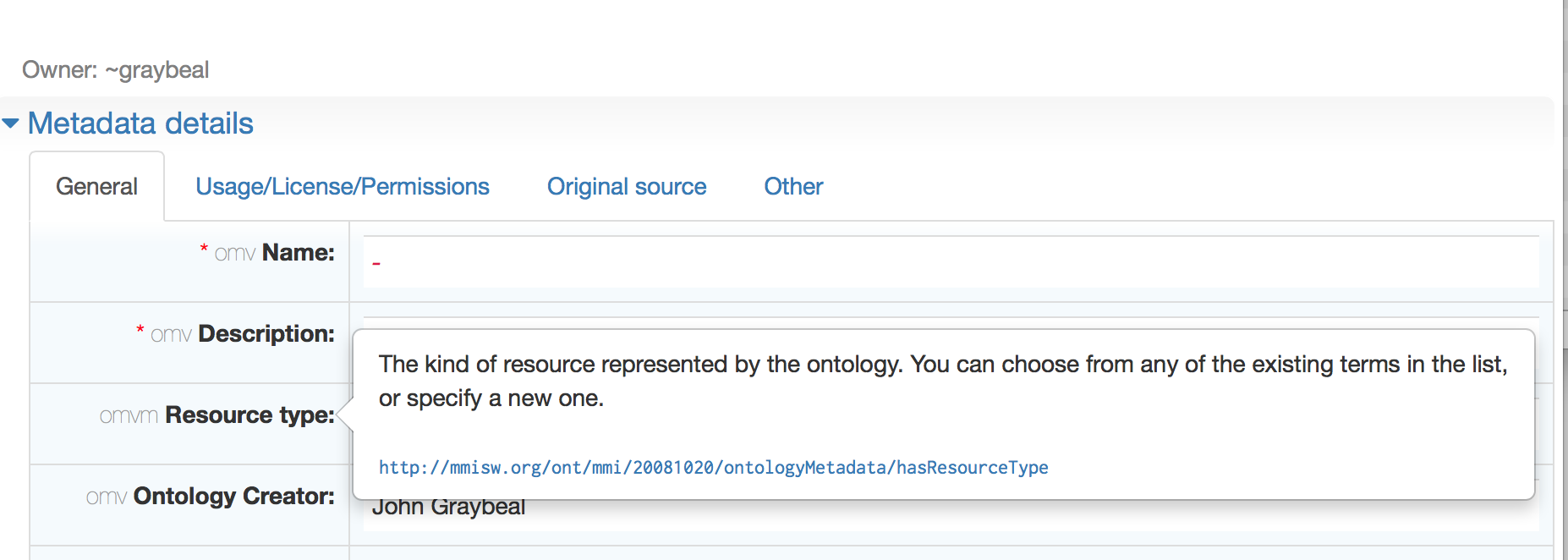1568x560 pixels.
Task: Click the omv prefix before Ontology Creator
Action: 107,497
